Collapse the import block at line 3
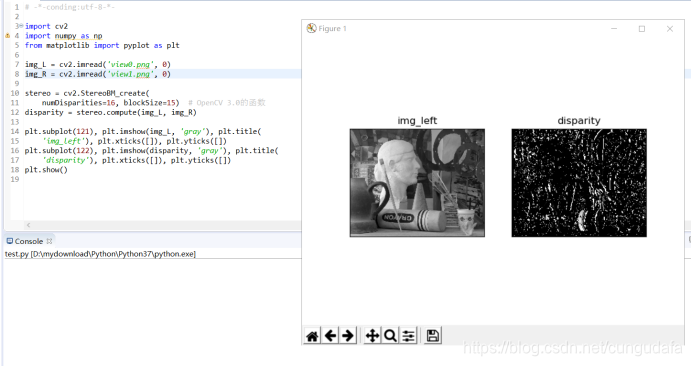 click(21, 26)
